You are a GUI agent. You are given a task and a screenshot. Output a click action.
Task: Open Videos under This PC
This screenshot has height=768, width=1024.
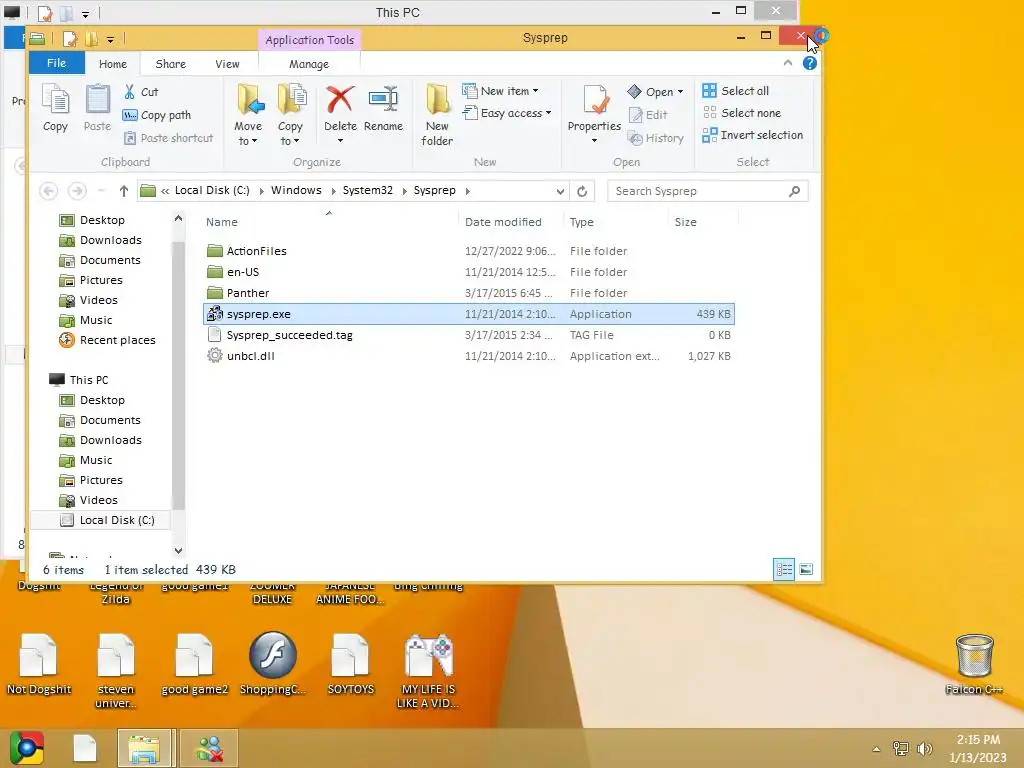click(x=89, y=500)
